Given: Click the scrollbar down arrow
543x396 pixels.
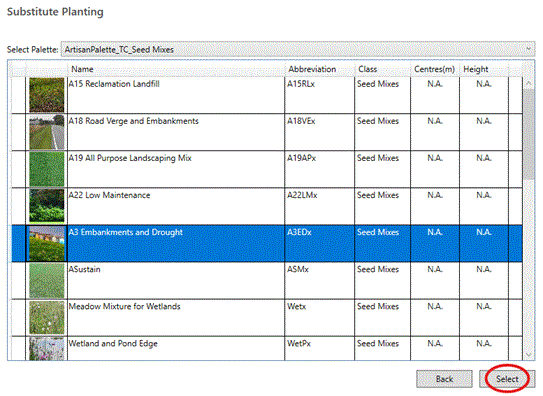Looking at the screenshot, I should 528,354.
